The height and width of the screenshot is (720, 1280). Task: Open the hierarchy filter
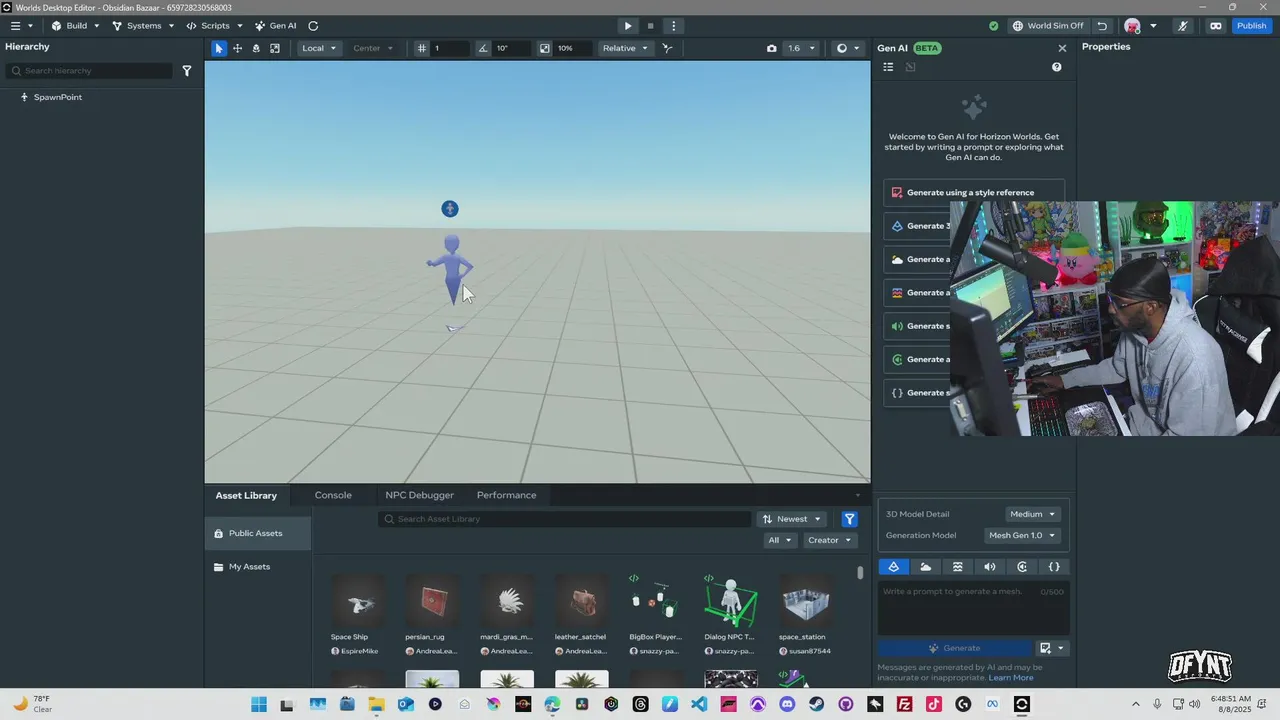(187, 71)
